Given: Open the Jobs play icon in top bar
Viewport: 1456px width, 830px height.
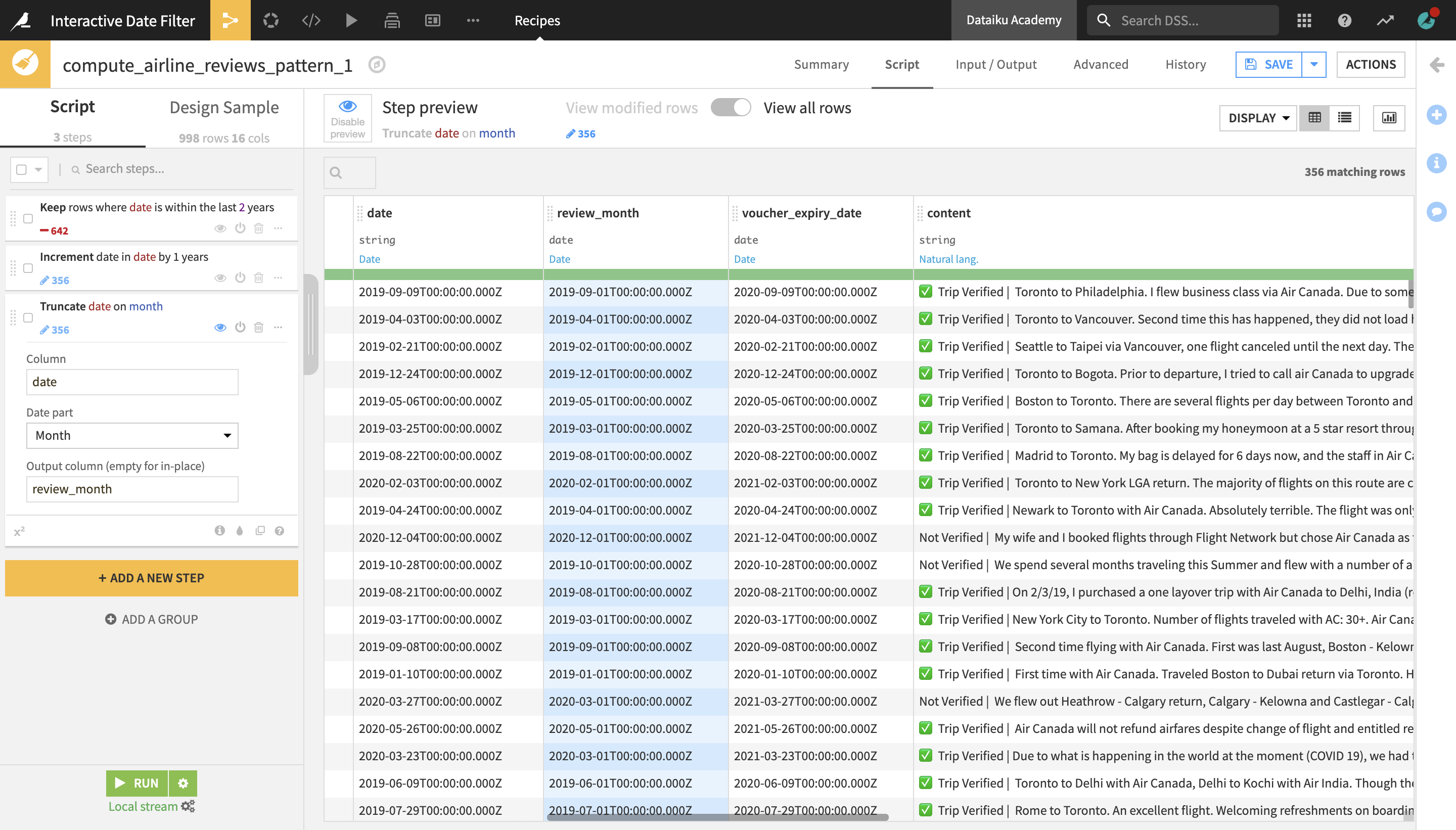Looking at the screenshot, I should point(351,21).
